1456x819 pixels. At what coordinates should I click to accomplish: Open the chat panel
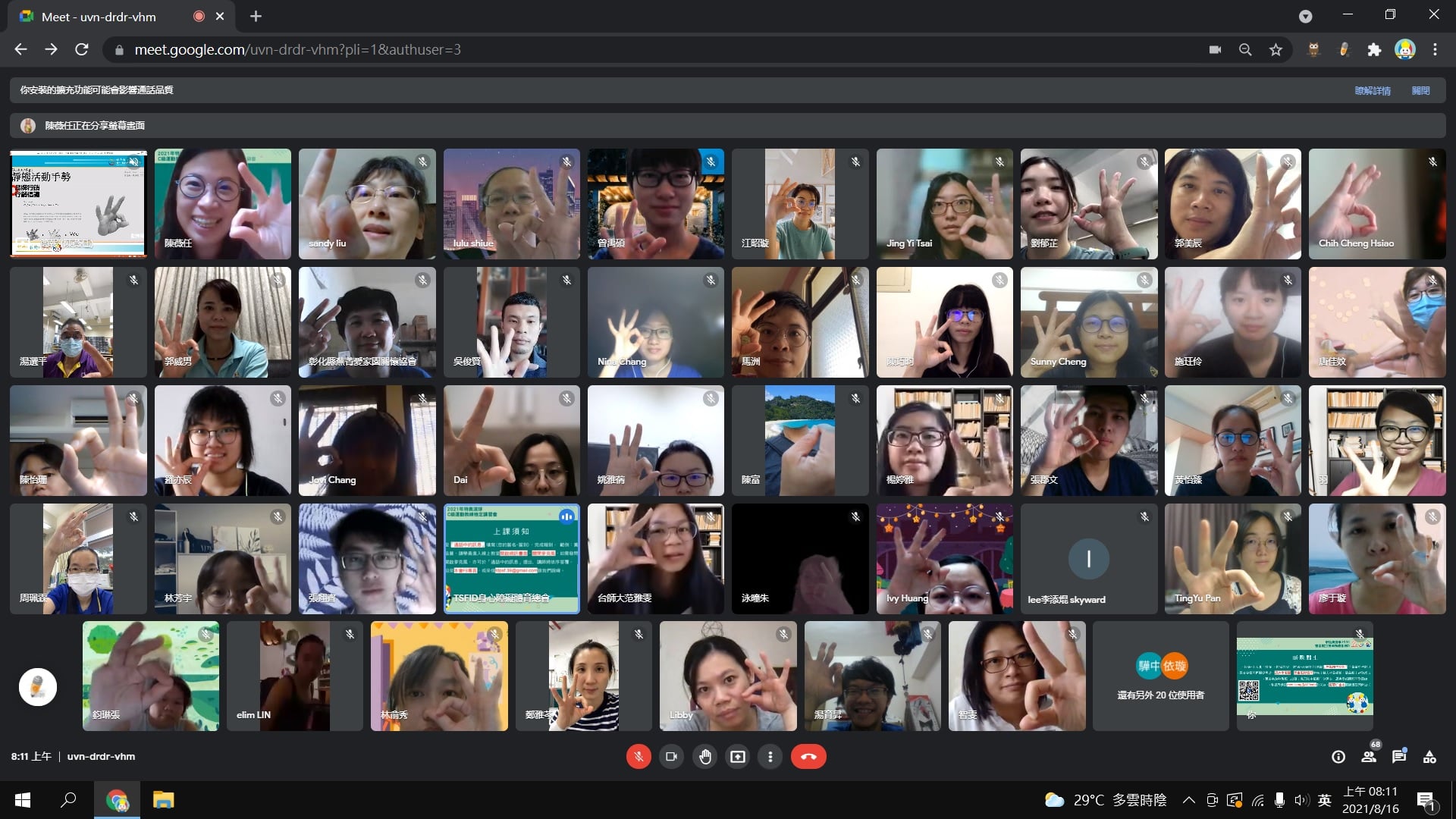(x=1399, y=757)
